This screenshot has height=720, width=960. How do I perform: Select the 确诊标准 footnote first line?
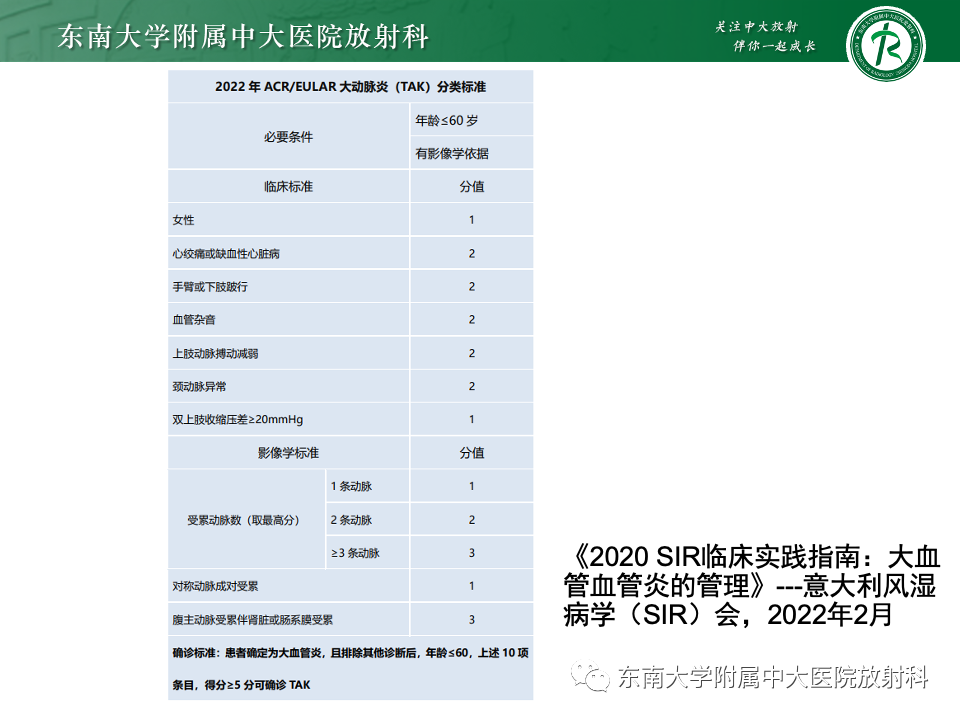tap(350, 653)
